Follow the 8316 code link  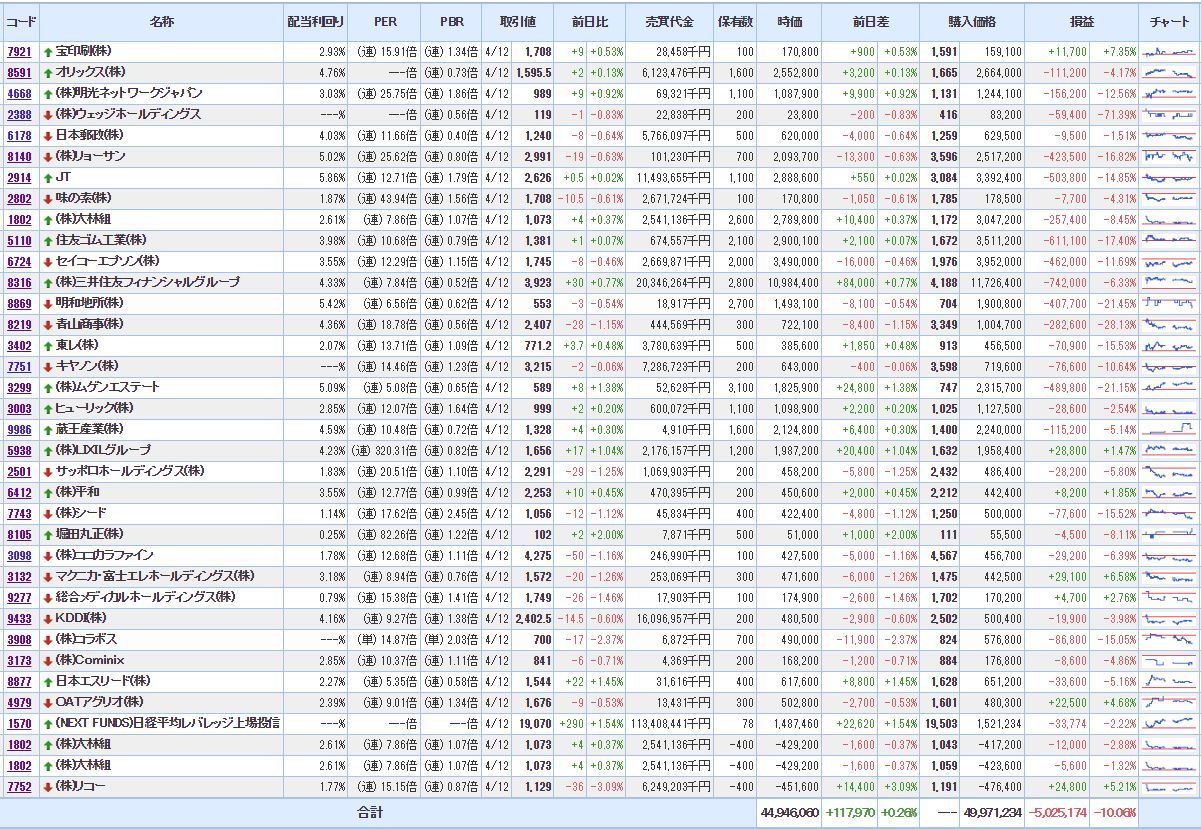(x=18, y=282)
